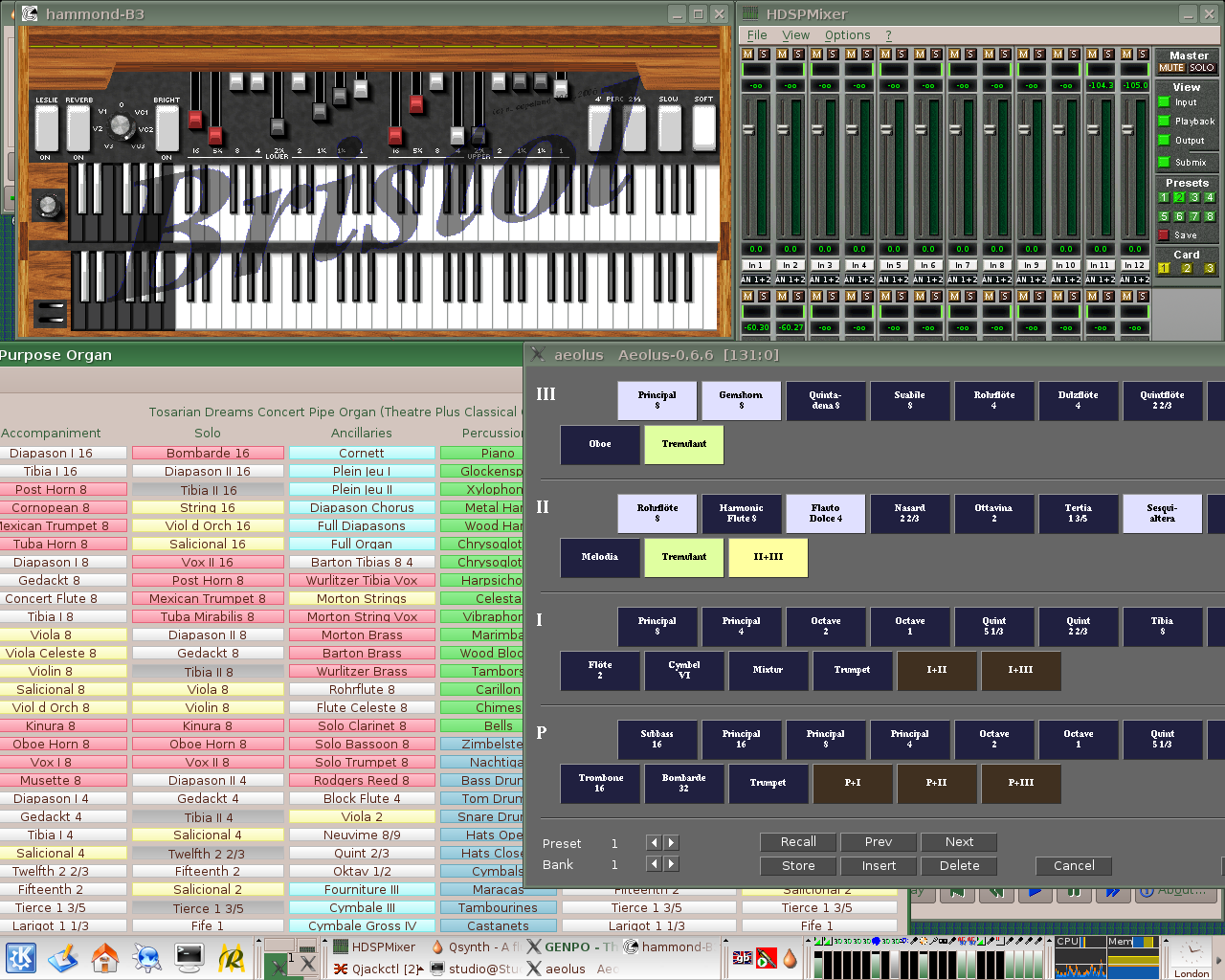Click channel label In 5 in HDSPMixer
1225x980 pixels.
[894, 265]
